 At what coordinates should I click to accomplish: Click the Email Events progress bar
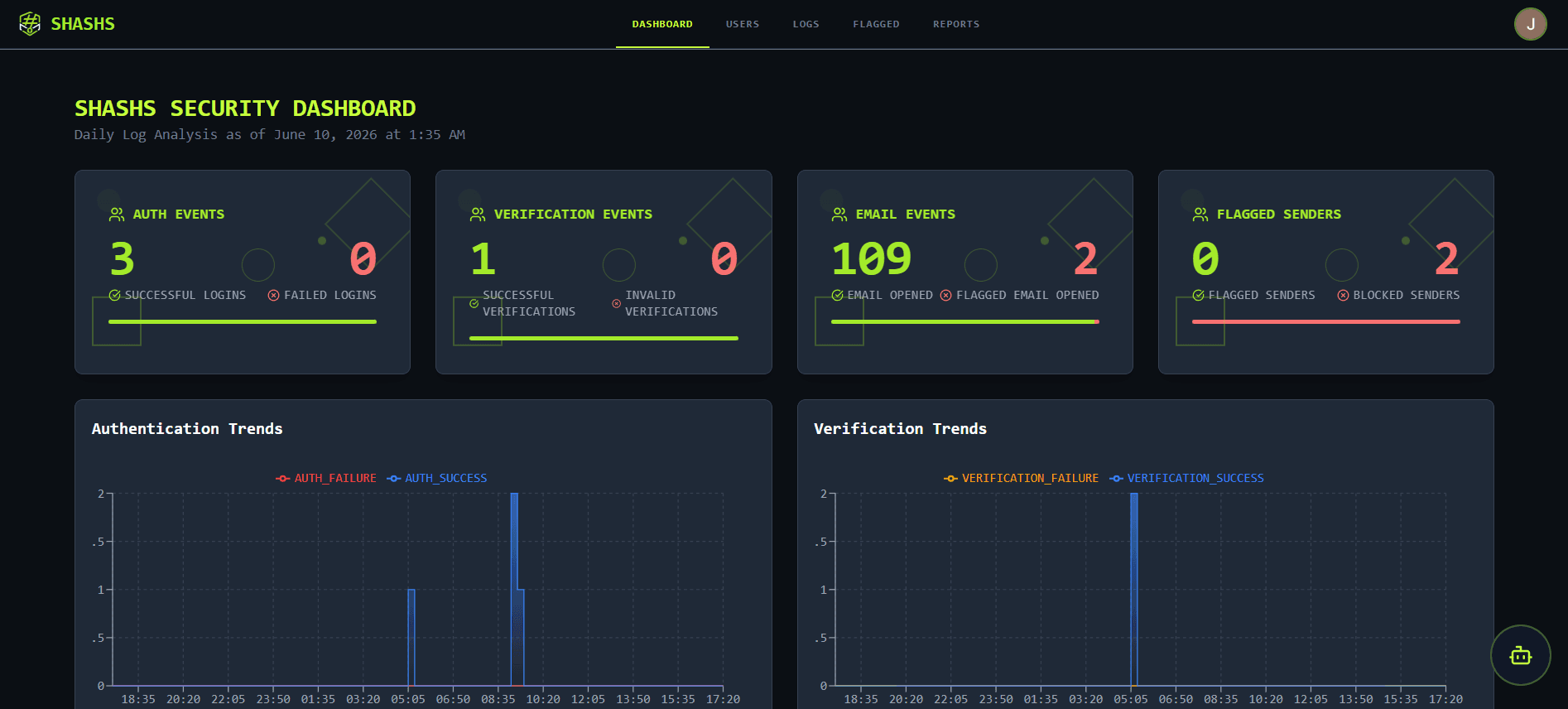[965, 321]
